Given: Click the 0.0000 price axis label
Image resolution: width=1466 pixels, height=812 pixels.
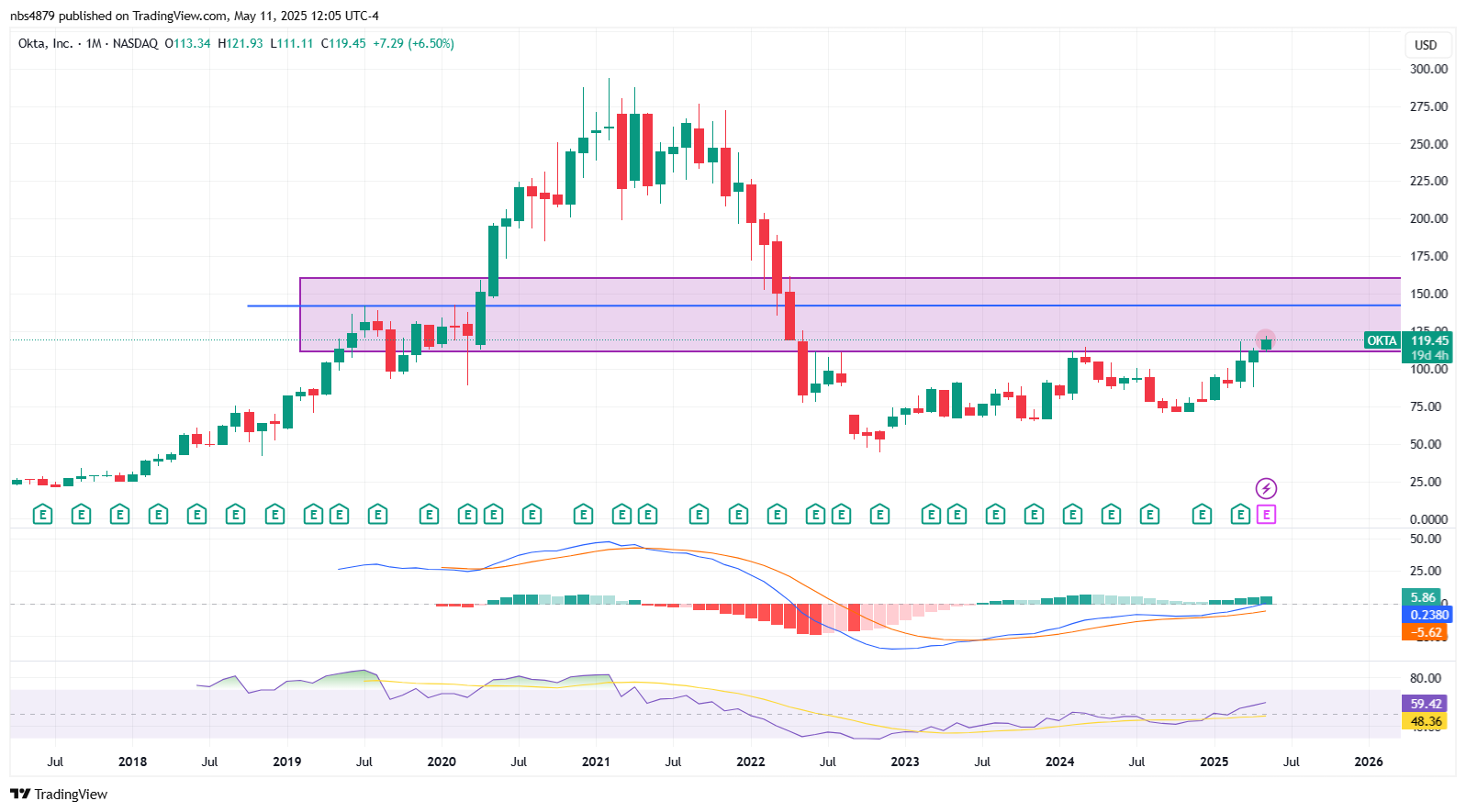Looking at the screenshot, I should click(x=1428, y=519).
